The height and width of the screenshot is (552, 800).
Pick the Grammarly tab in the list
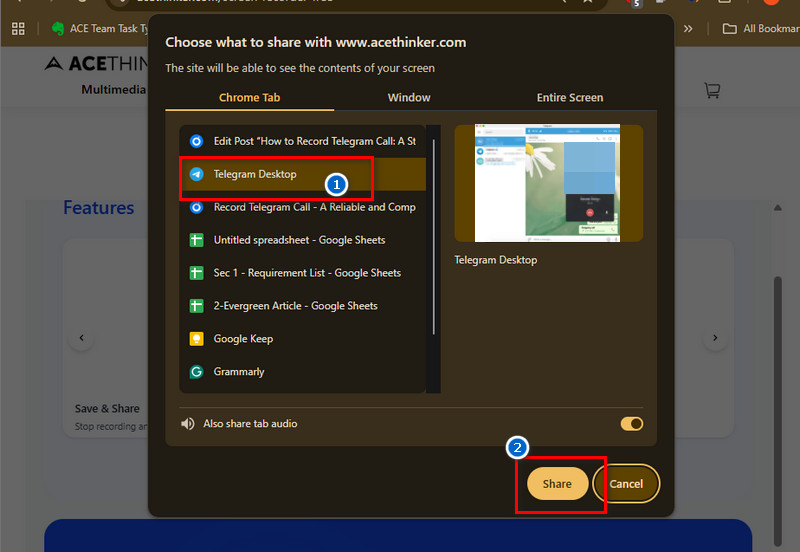pos(239,372)
